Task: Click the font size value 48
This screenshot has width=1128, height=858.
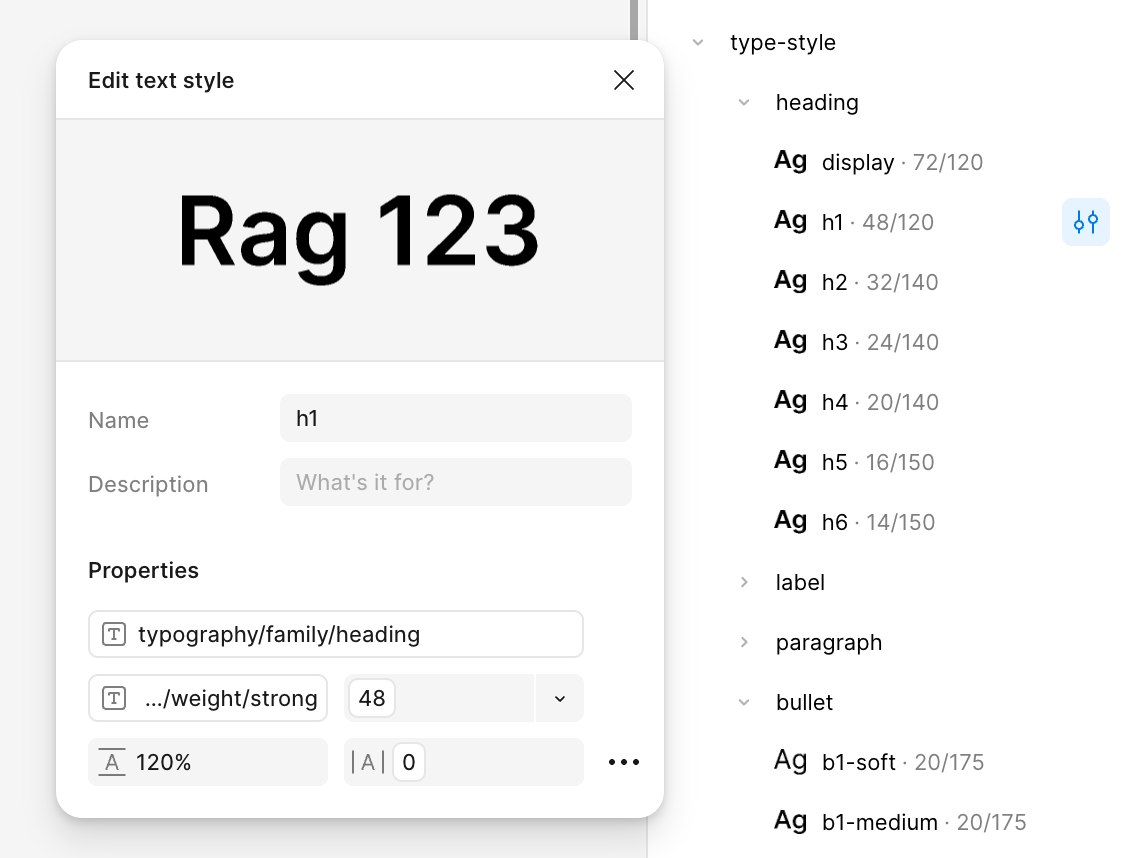Action: (x=372, y=698)
